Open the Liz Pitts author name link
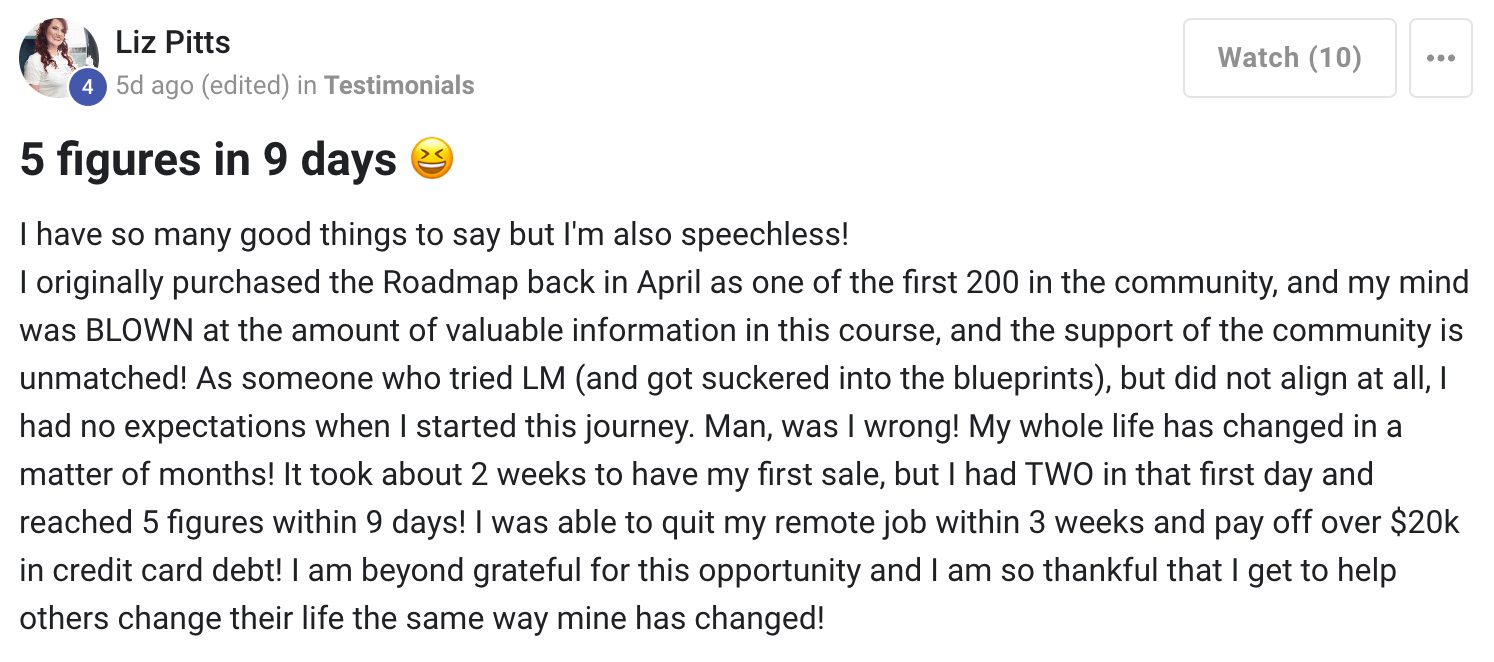This screenshot has width=1494, height=662. pos(172,43)
